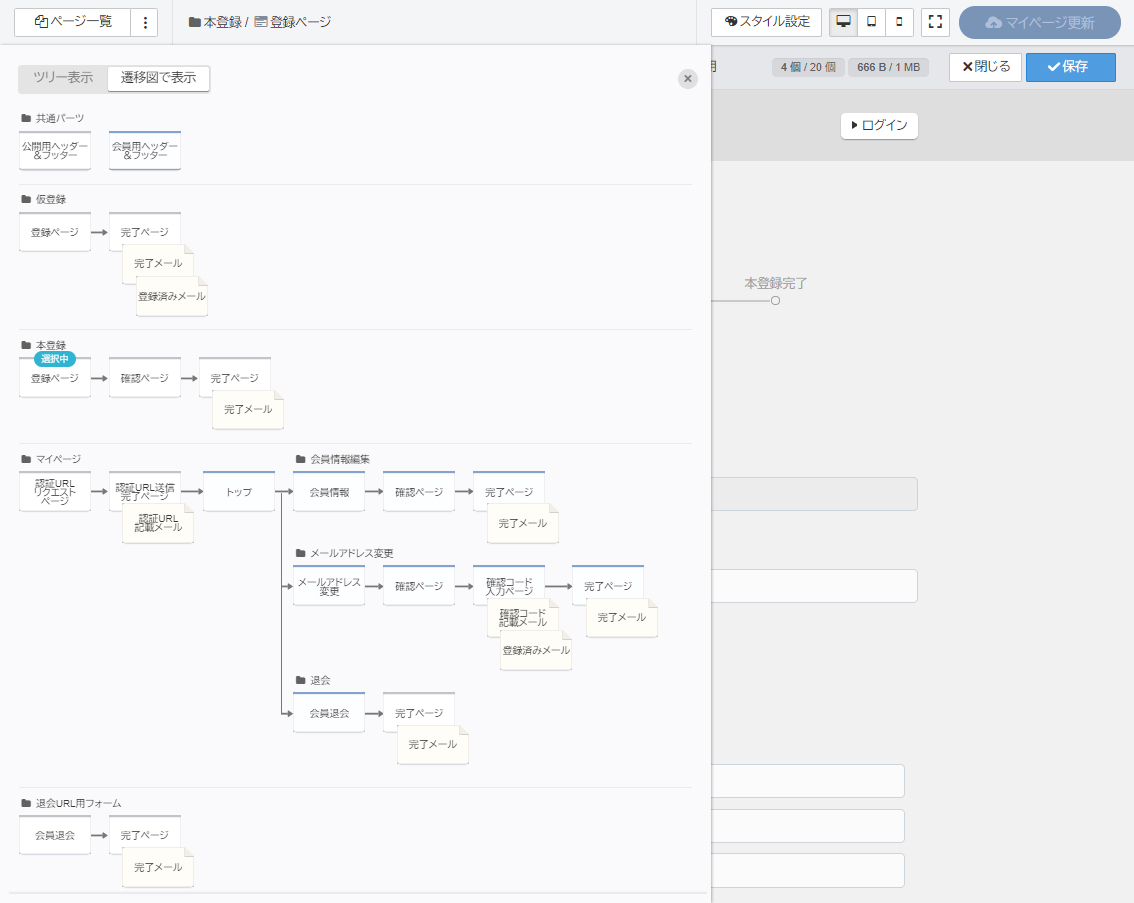Select 本登録 登録ページ node marked 選択中
The image size is (1134, 903).
pos(55,378)
